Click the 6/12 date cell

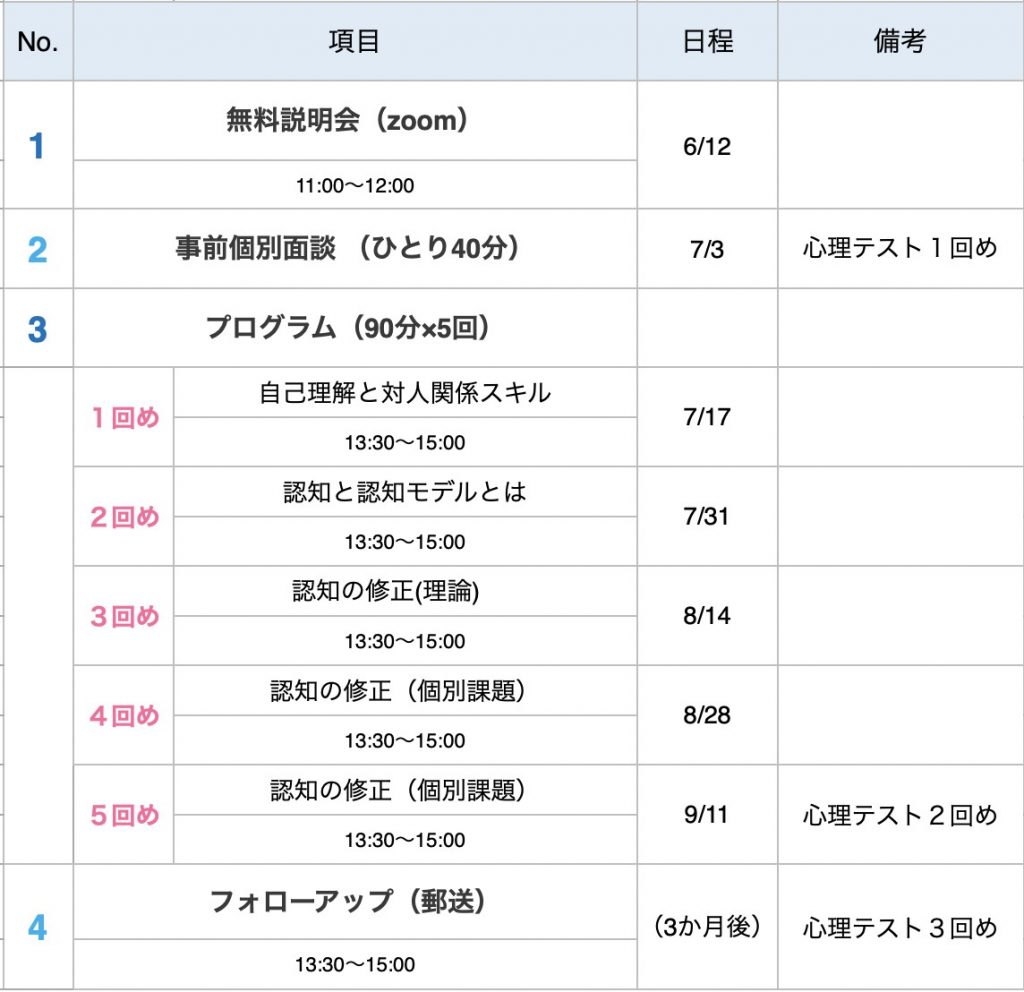707,146
